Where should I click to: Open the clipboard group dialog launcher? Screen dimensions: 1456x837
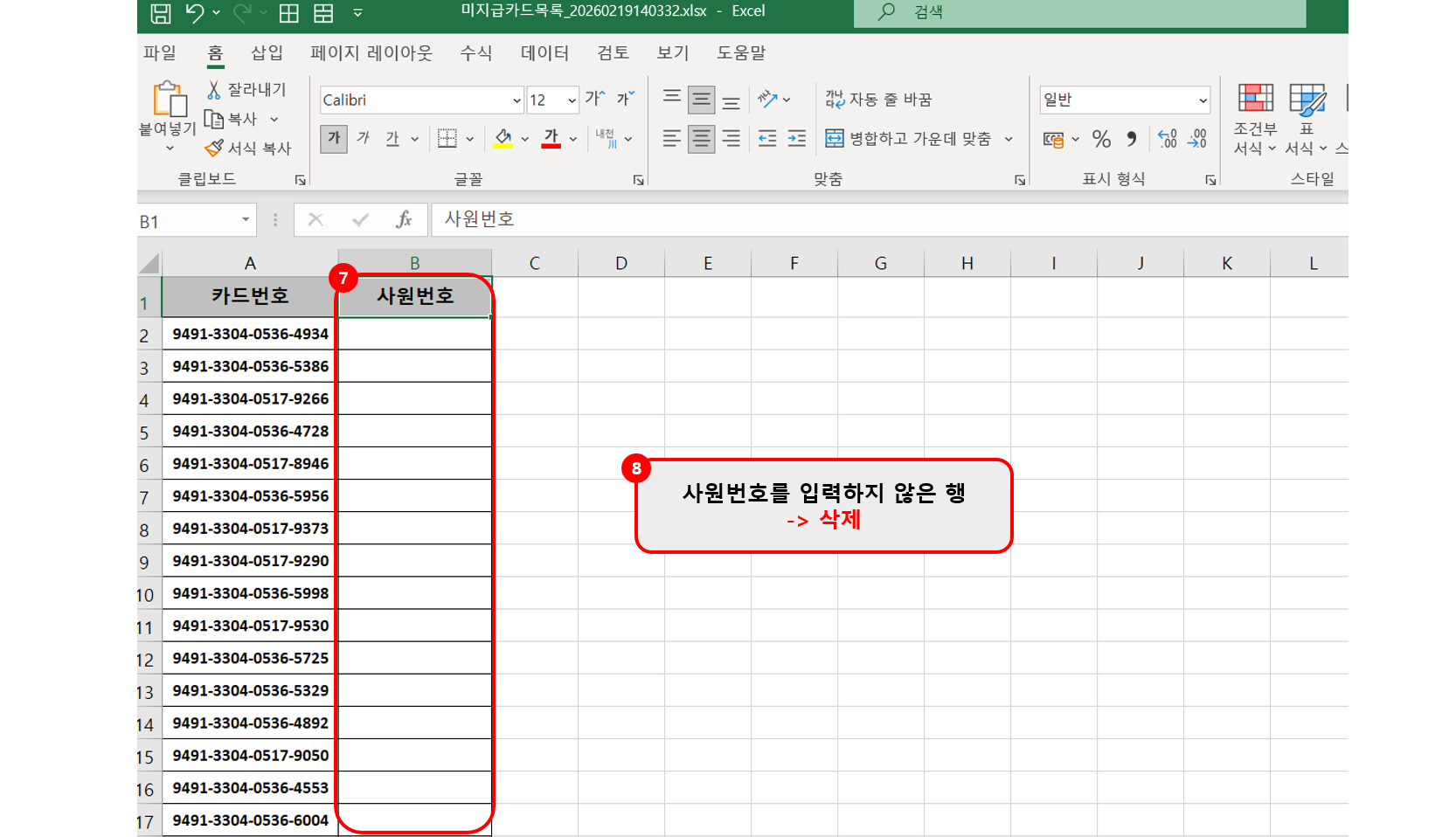pyautogui.click(x=301, y=180)
